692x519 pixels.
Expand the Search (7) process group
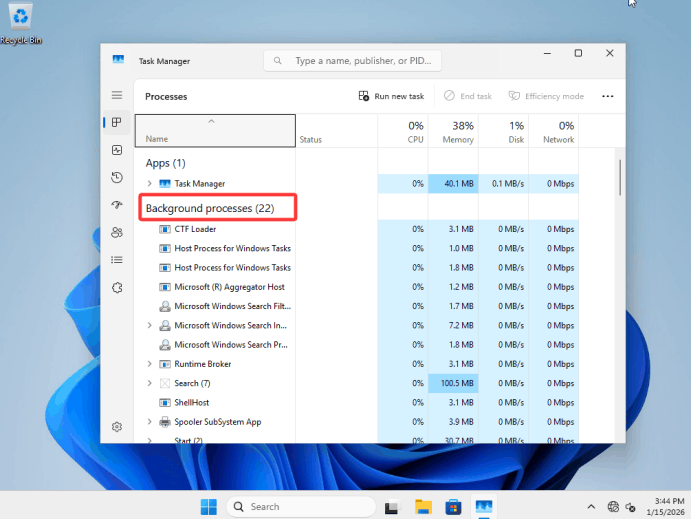150,383
